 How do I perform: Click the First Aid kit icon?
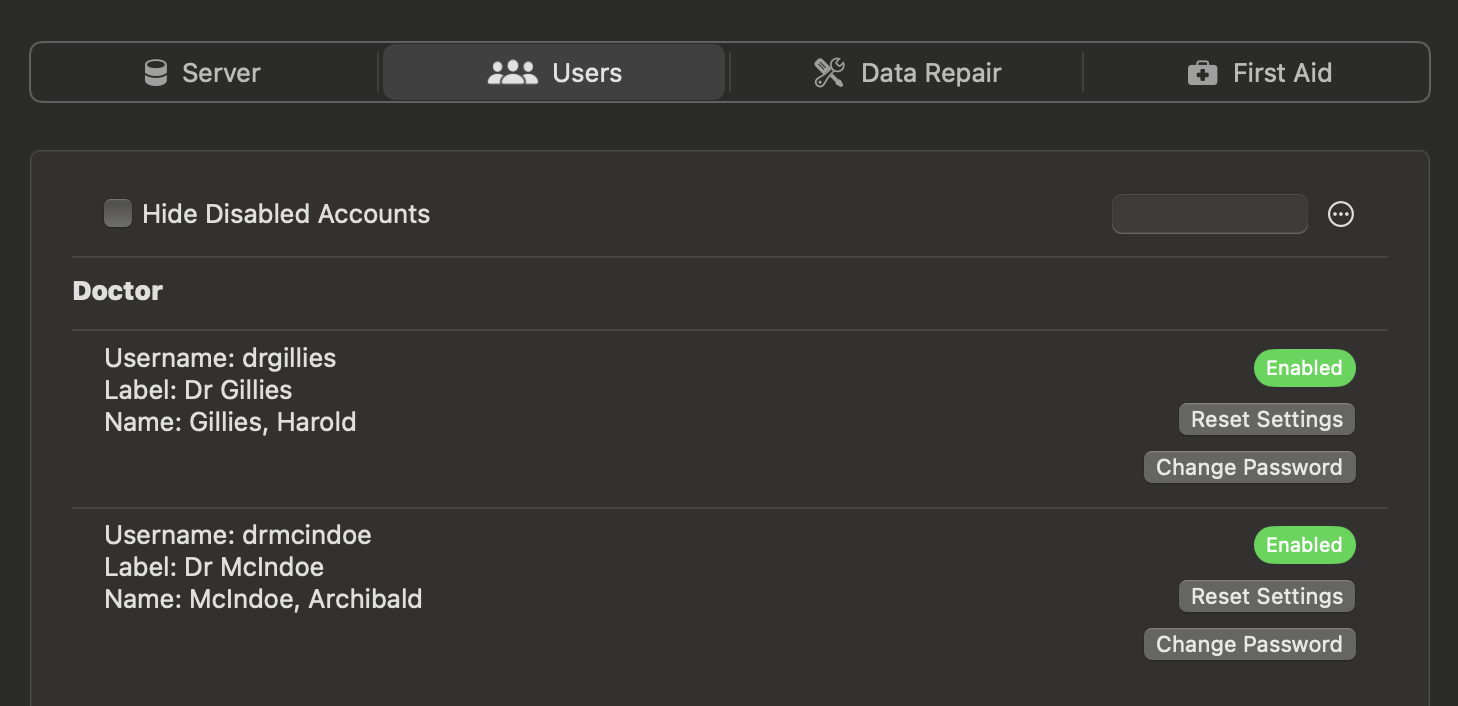[x=1202, y=73]
